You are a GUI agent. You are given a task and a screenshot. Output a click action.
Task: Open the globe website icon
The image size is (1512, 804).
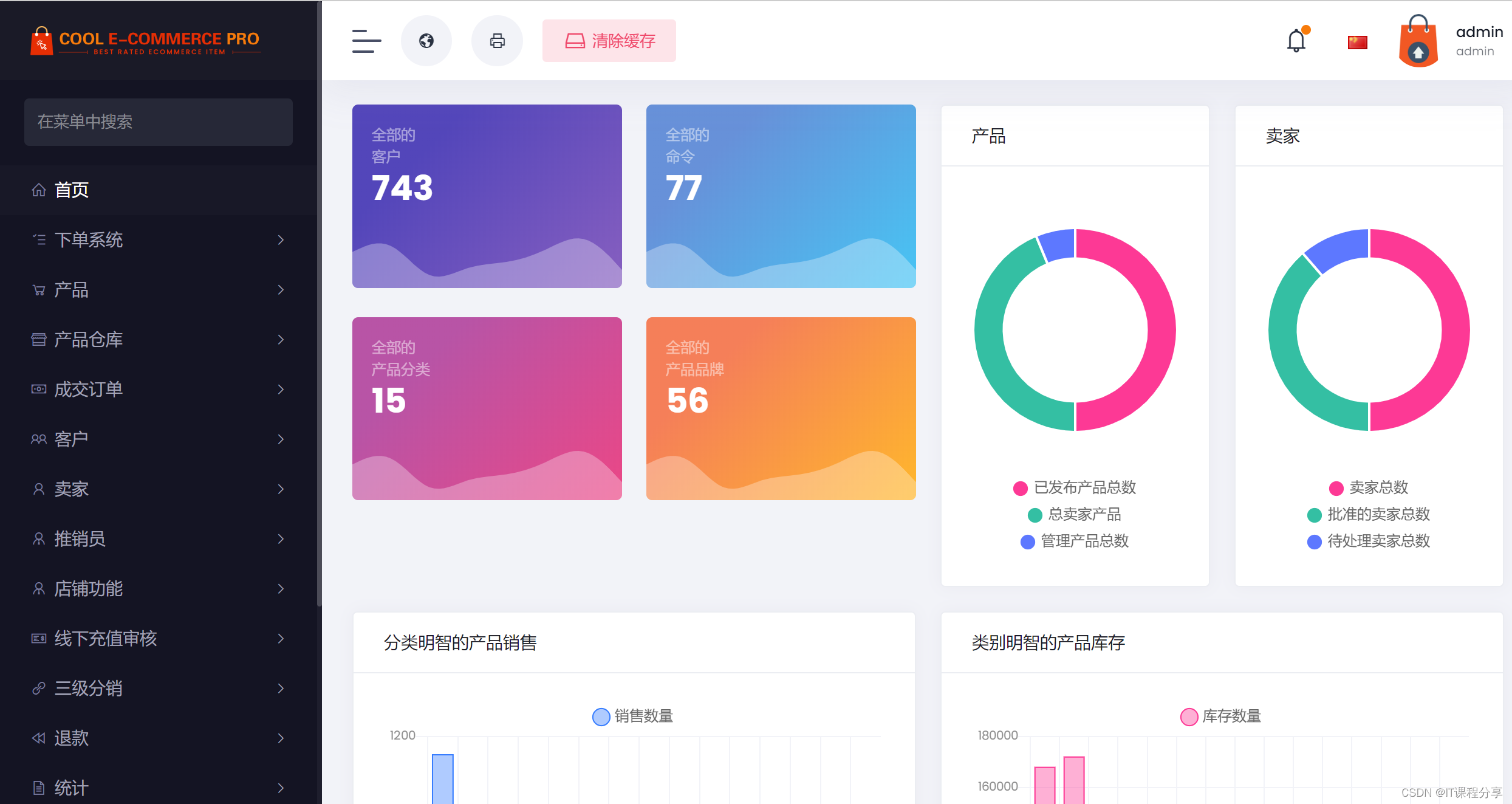tap(426, 41)
